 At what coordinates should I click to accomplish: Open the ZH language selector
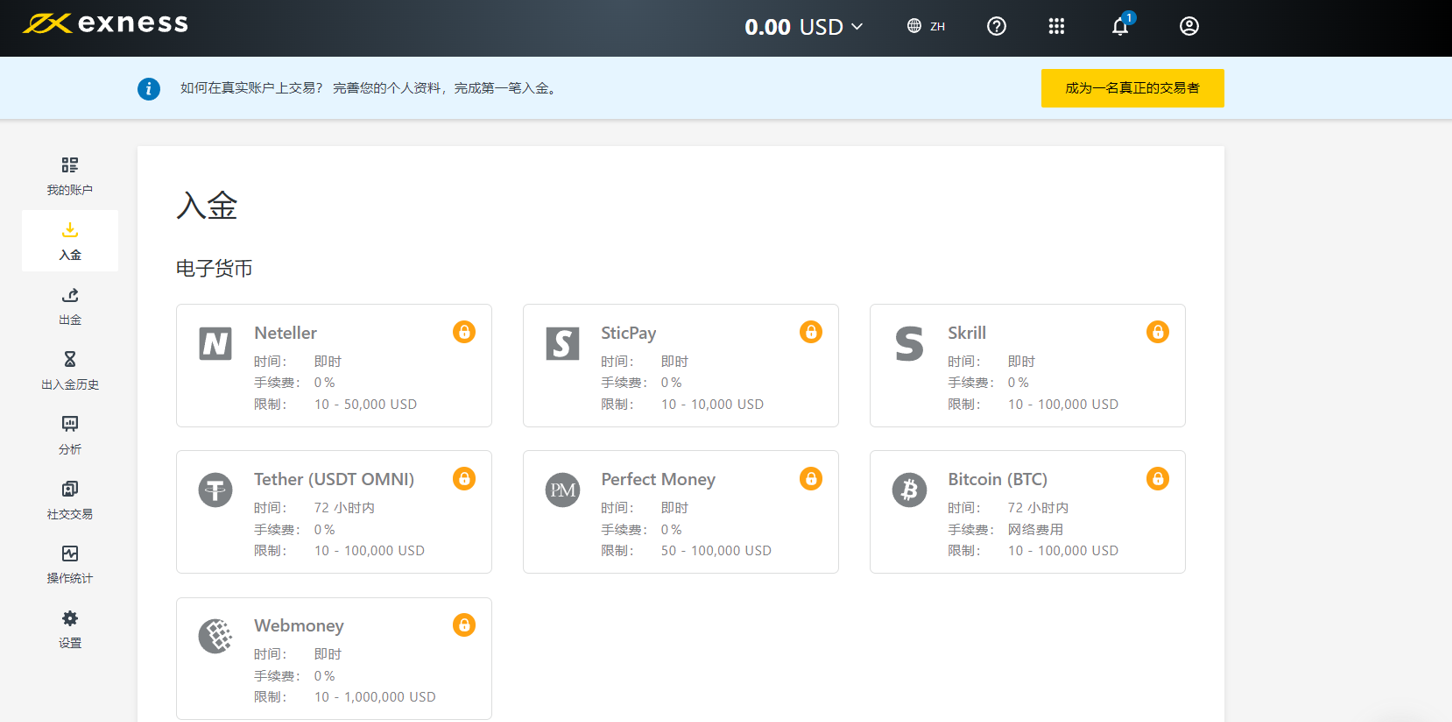(x=926, y=26)
